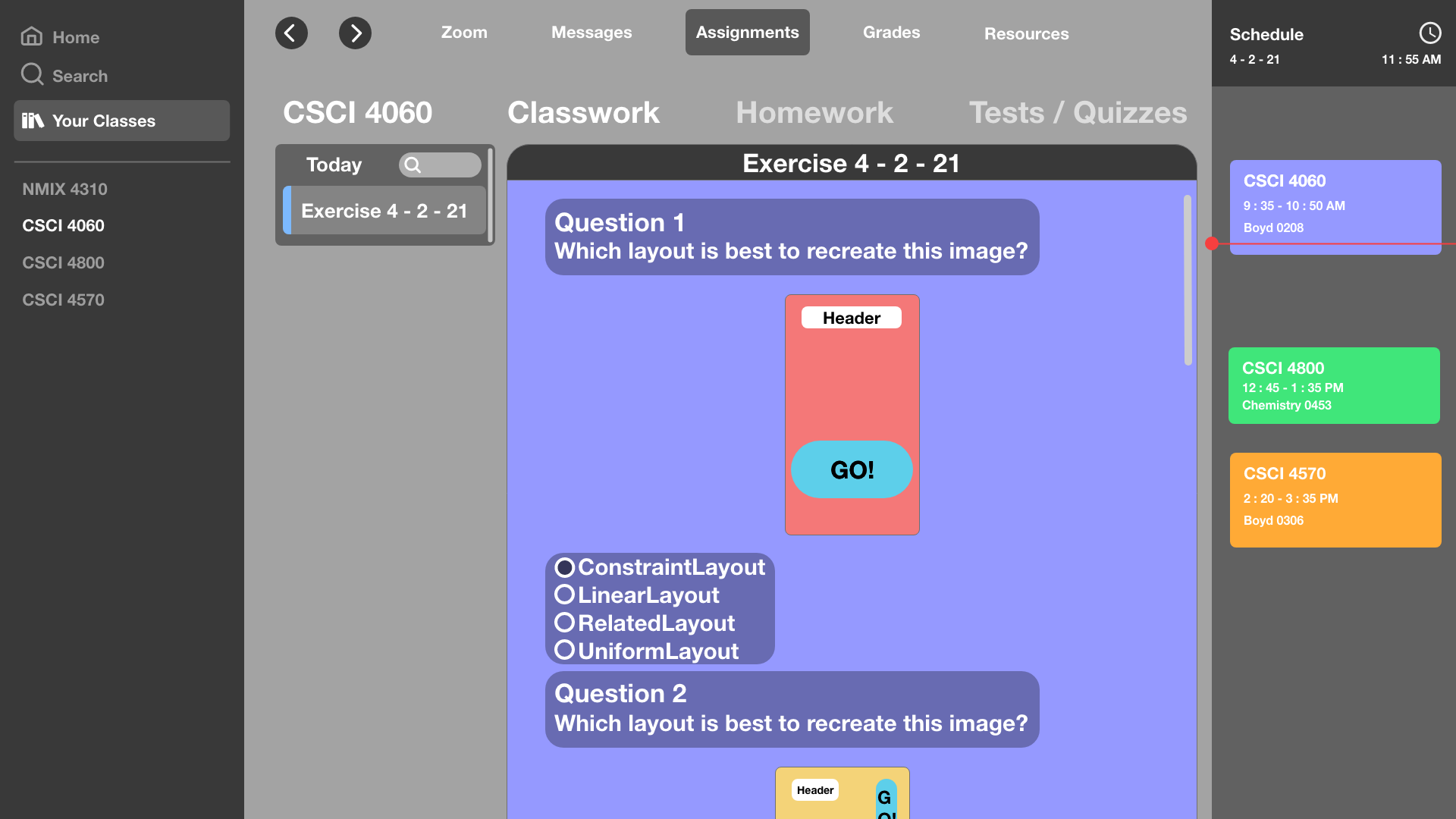Image resolution: width=1456 pixels, height=819 pixels.
Task: Click the forward arrow navigation icon
Action: (x=355, y=33)
